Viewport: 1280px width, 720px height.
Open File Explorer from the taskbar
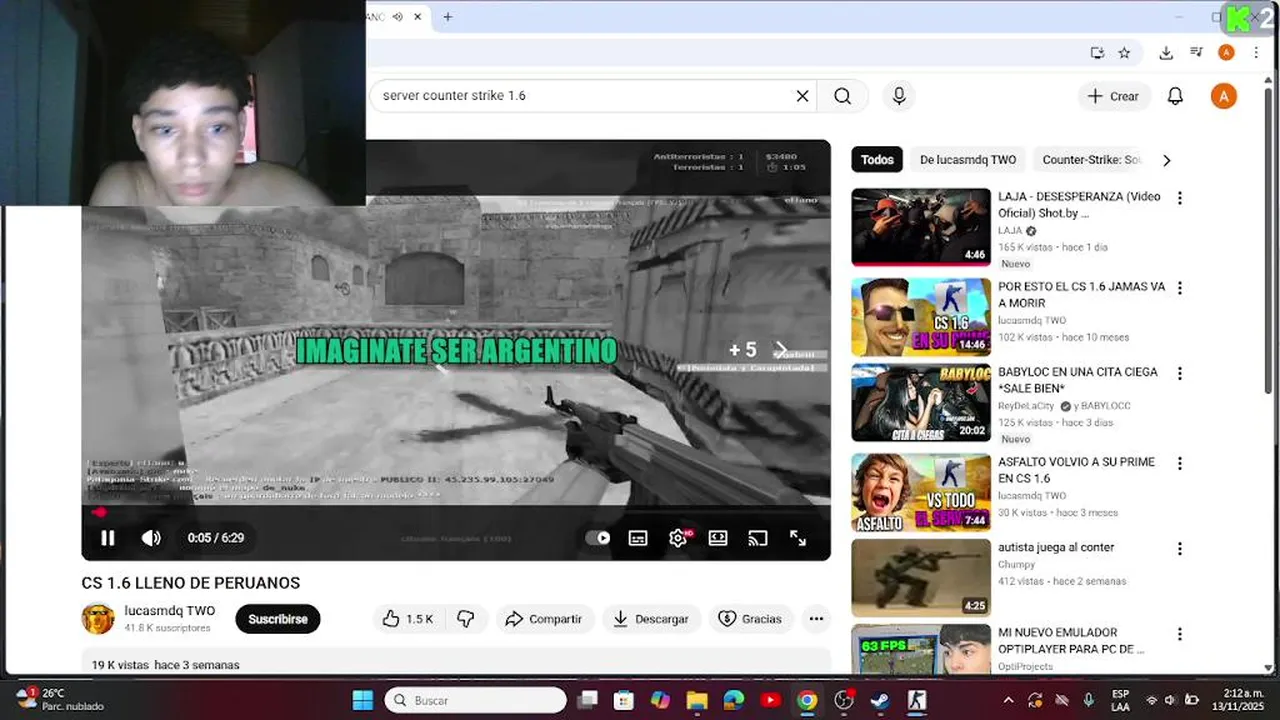[x=697, y=700]
